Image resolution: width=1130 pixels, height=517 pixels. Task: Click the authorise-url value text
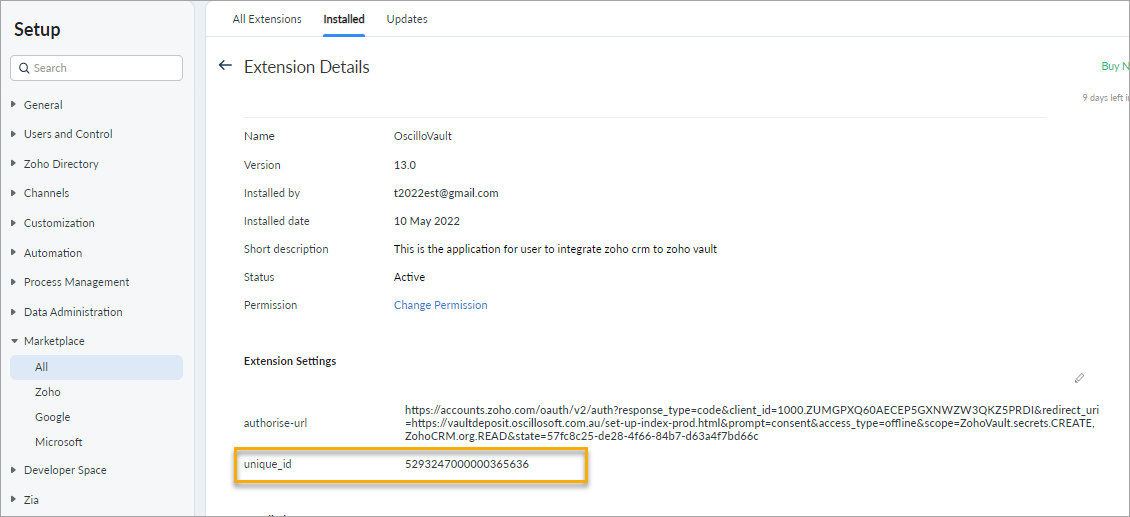tap(750, 423)
